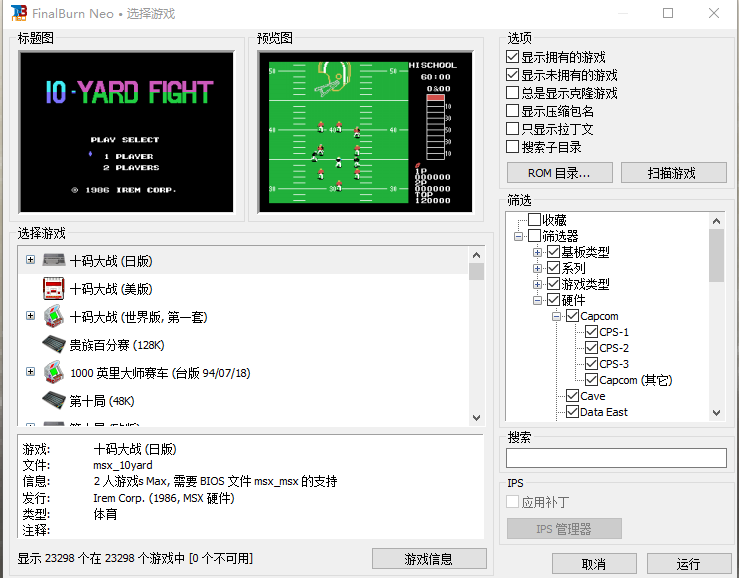
Task: Click the game list scrollbar up arrow
Action: coord(476,255)
